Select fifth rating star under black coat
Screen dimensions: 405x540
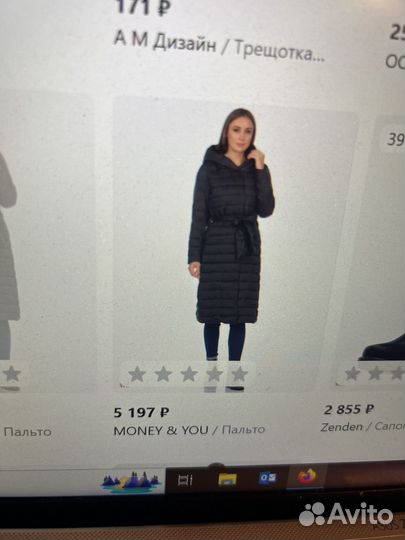[x=239, y=374]
